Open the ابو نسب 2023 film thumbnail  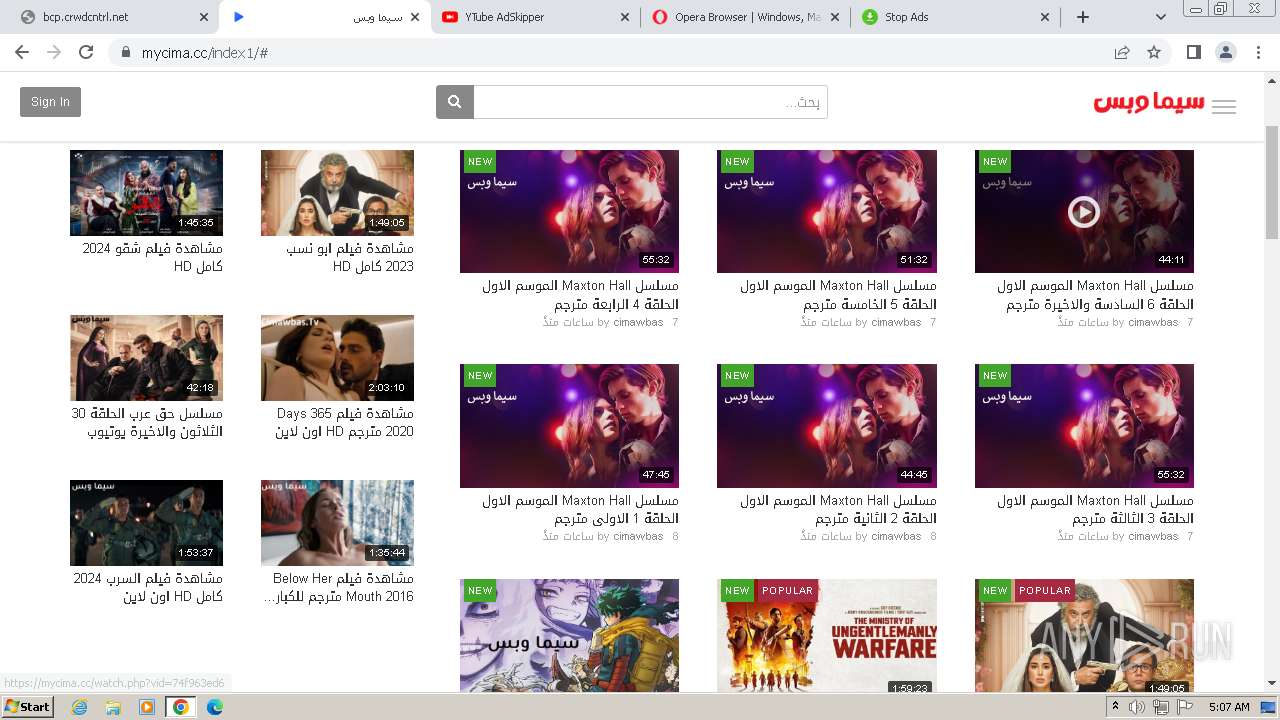pos(337,193)
